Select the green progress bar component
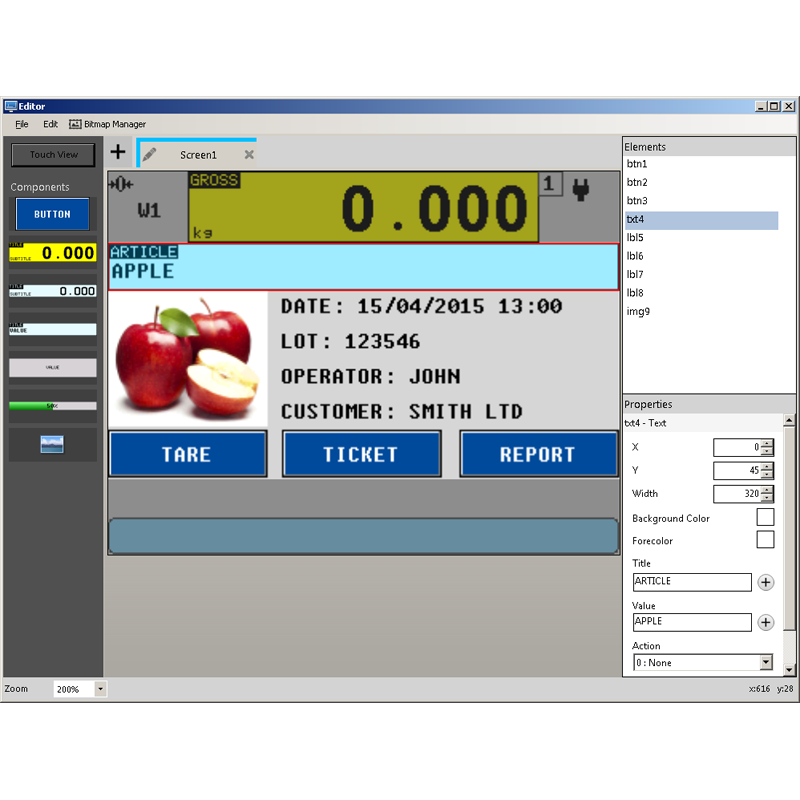Image resolution: width=800 pixels, height=800 pixels. pos(53,406)
